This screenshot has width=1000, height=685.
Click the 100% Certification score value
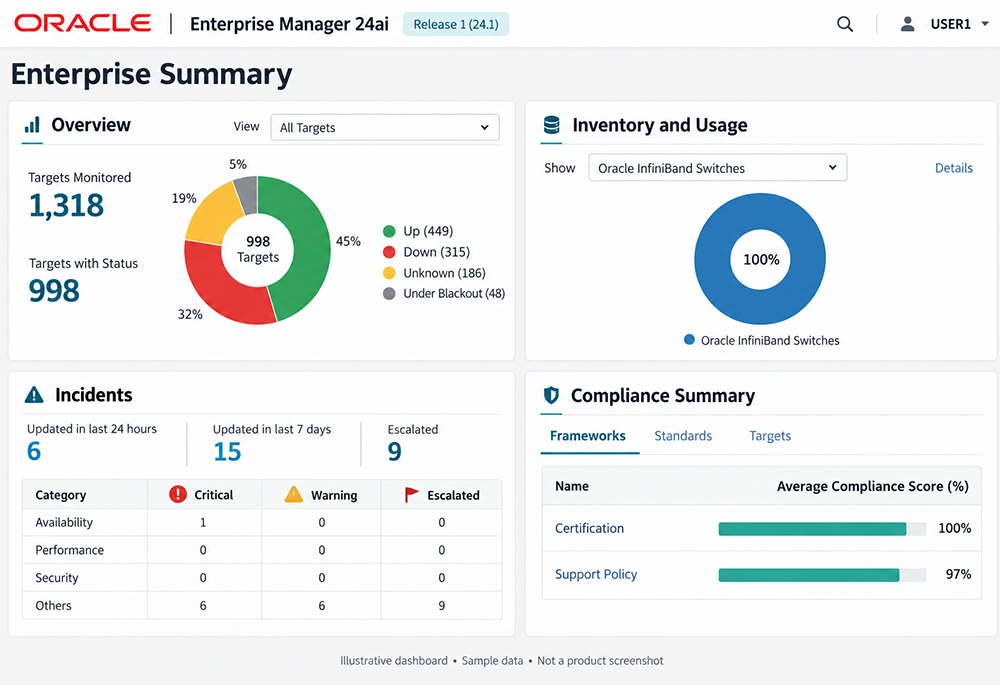[x=954, y=528]
